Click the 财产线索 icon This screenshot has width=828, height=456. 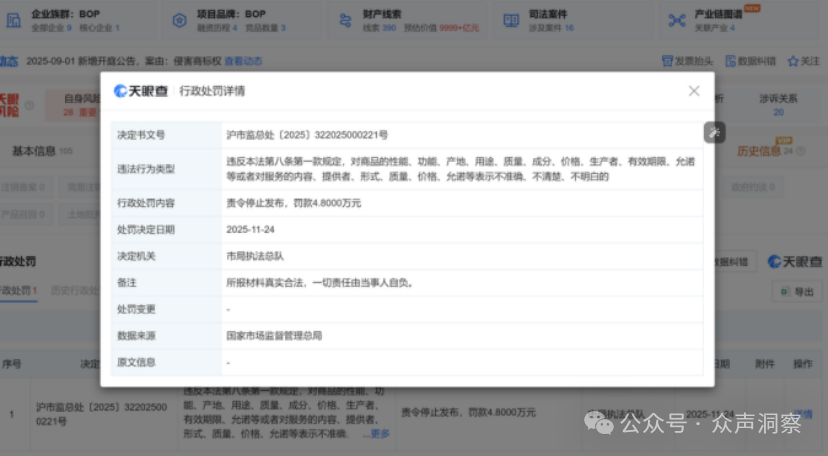coord(345,21)
